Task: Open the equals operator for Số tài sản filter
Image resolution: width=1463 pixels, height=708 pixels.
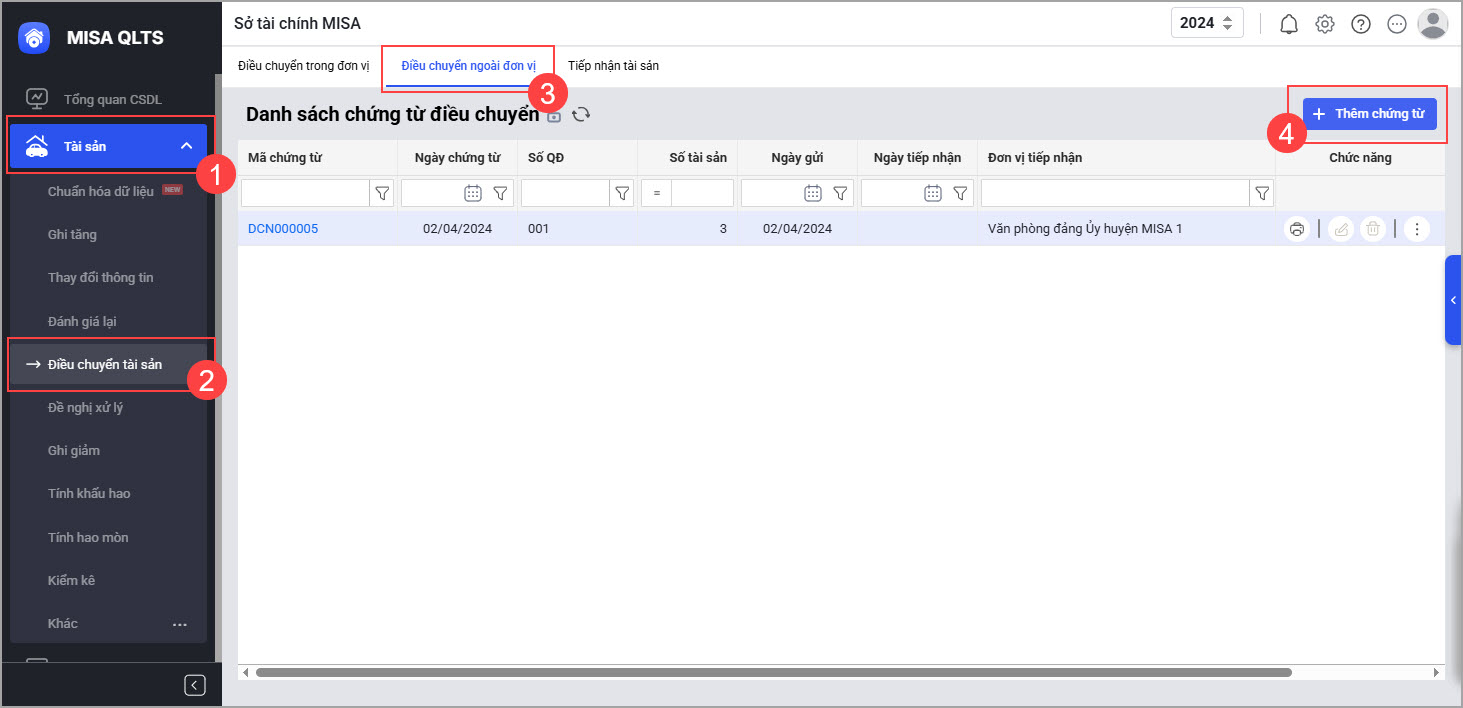Action: (x=656, y=193)
